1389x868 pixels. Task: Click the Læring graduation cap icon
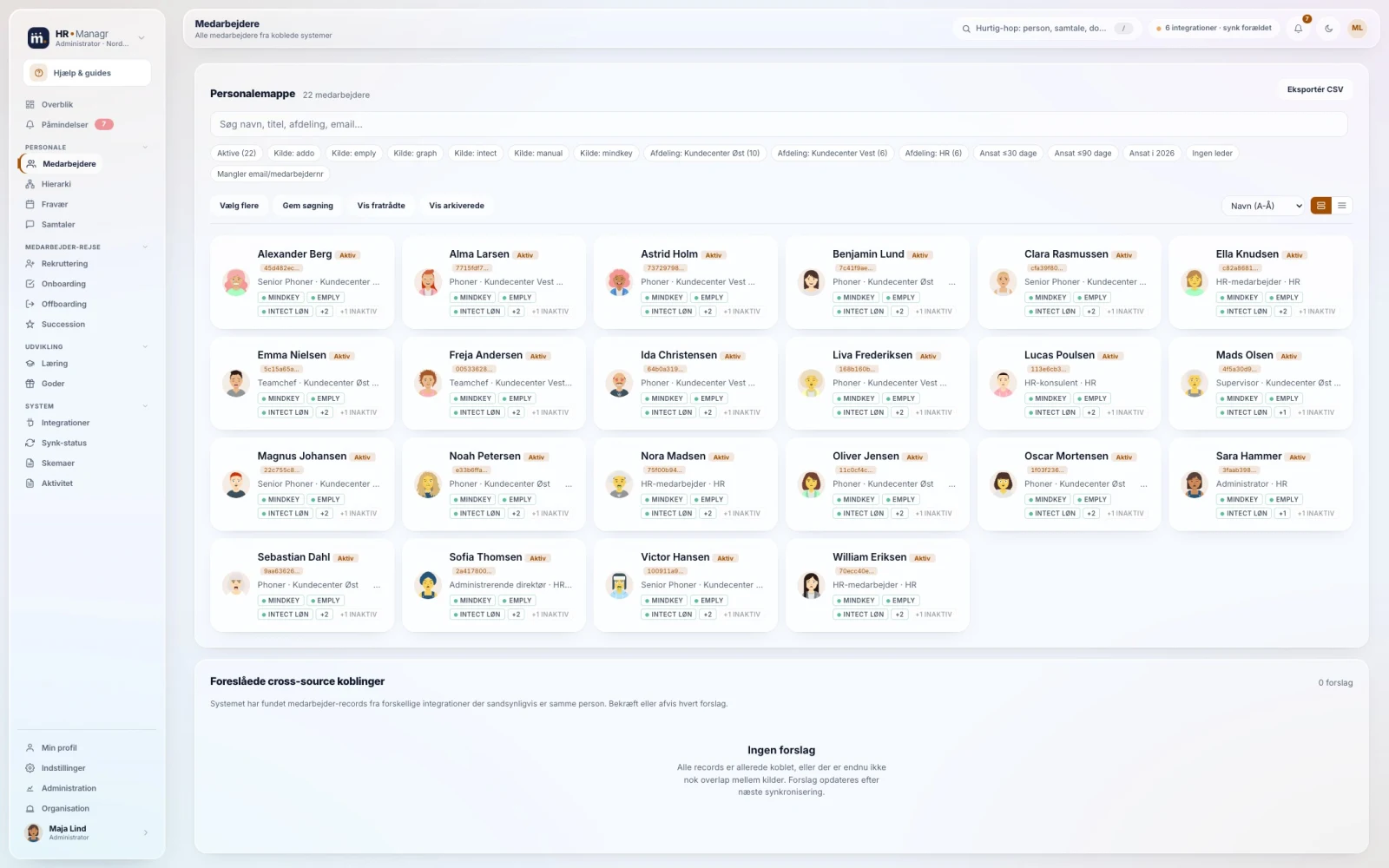tap(30, 363)
